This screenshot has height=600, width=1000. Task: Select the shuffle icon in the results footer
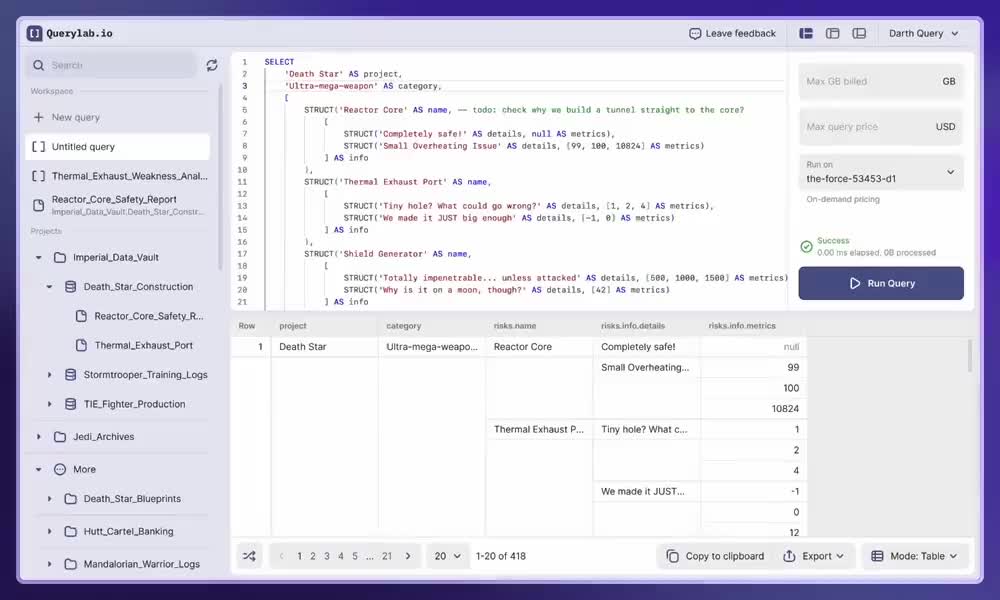(249, 555)
